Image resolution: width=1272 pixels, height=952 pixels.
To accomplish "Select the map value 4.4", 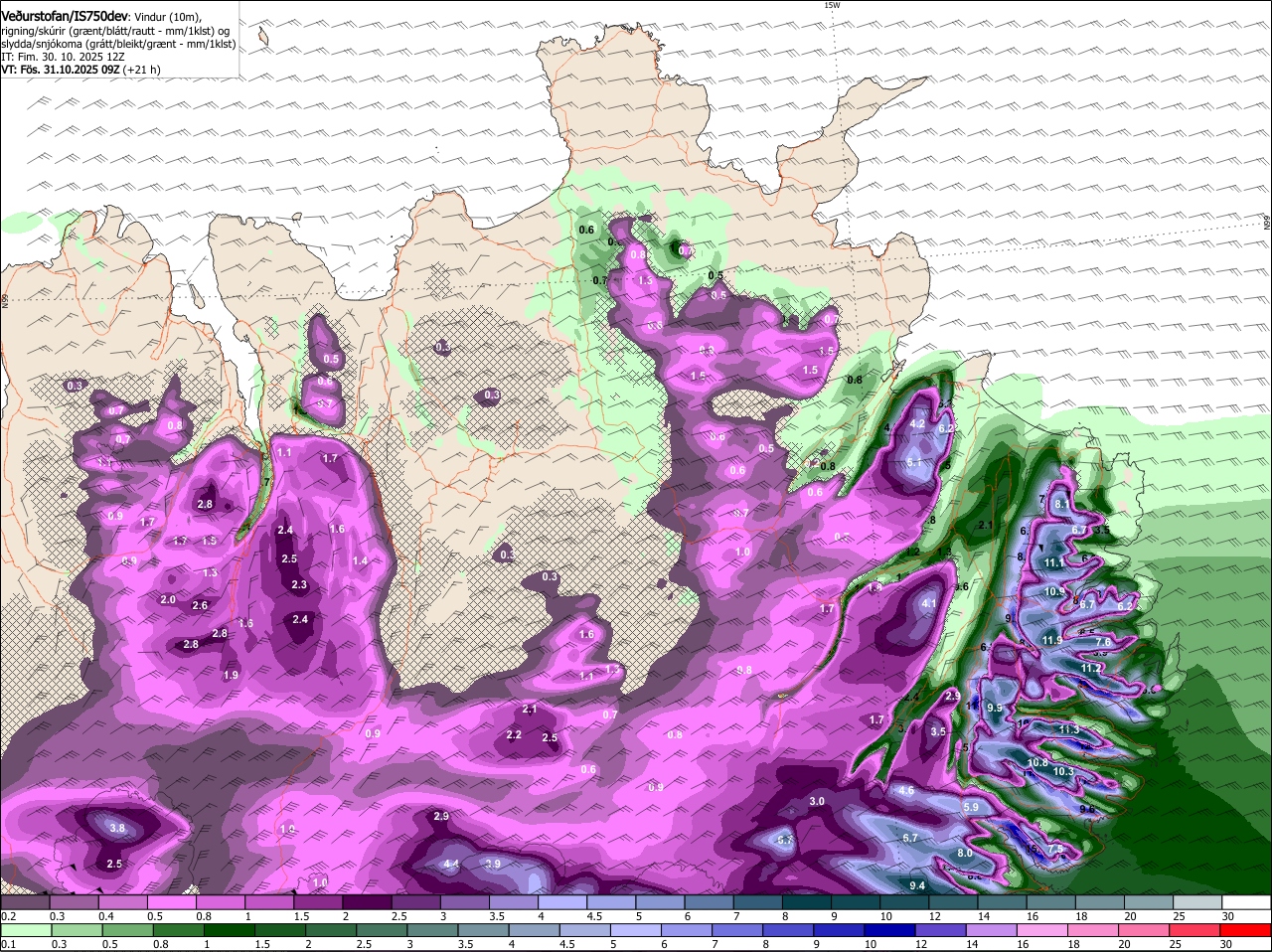I will [x=451, y=864].
